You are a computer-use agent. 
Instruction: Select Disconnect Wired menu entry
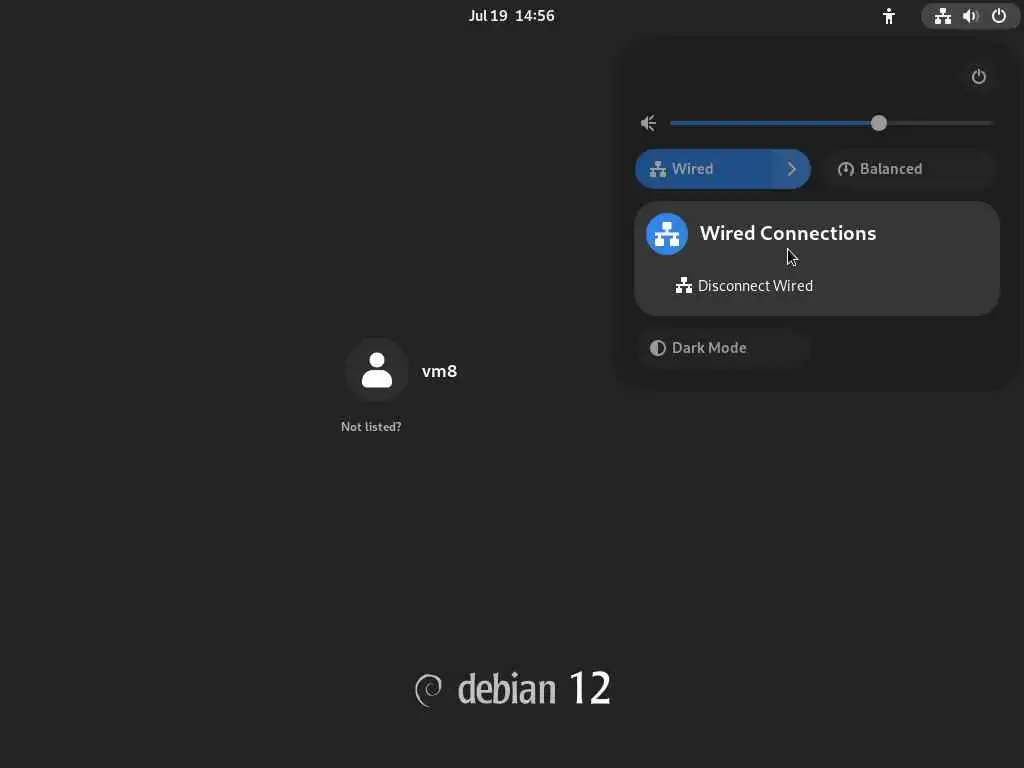816,286
